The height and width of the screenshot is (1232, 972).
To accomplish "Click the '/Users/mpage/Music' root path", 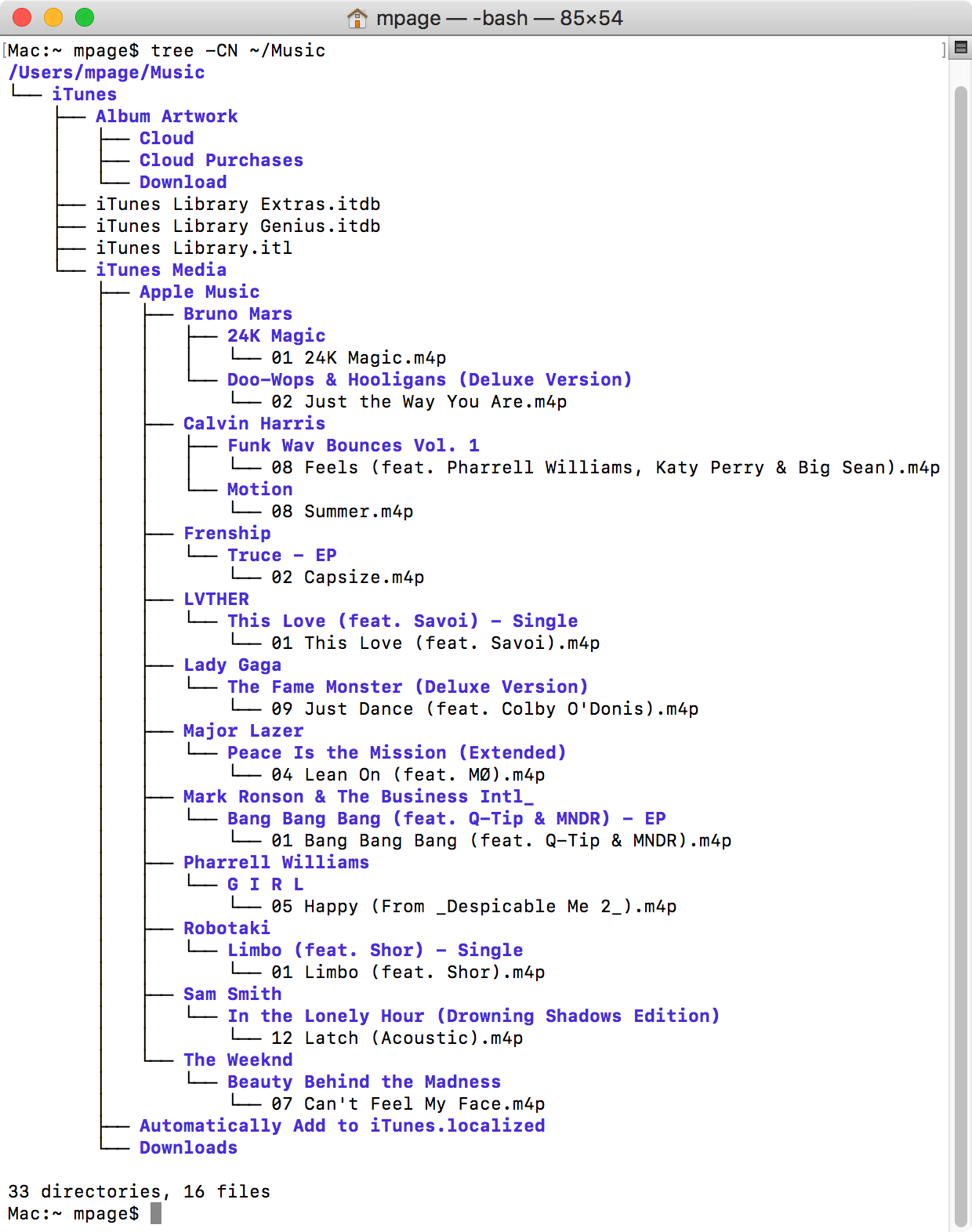I will tap(107, 72).
